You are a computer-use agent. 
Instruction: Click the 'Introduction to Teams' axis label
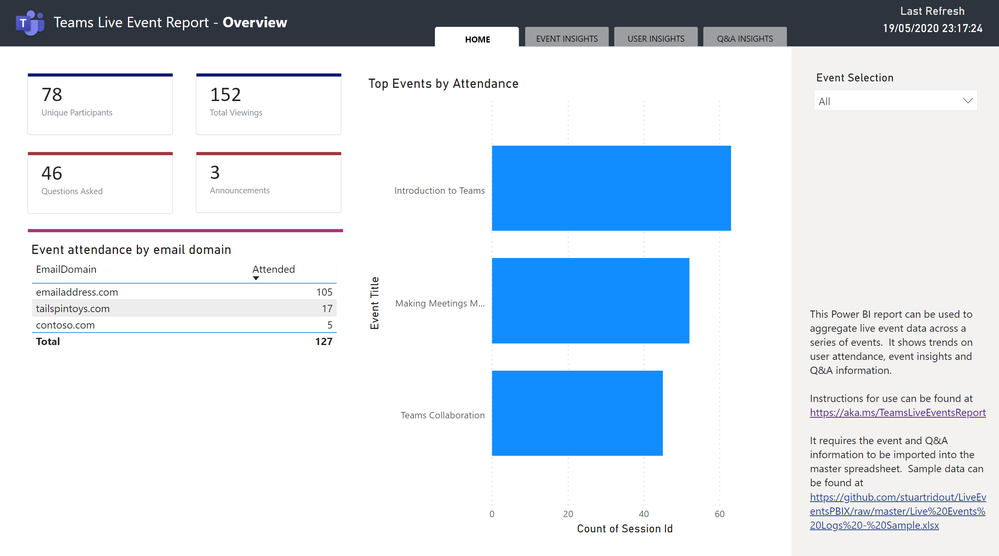click(x=439, y=190)
